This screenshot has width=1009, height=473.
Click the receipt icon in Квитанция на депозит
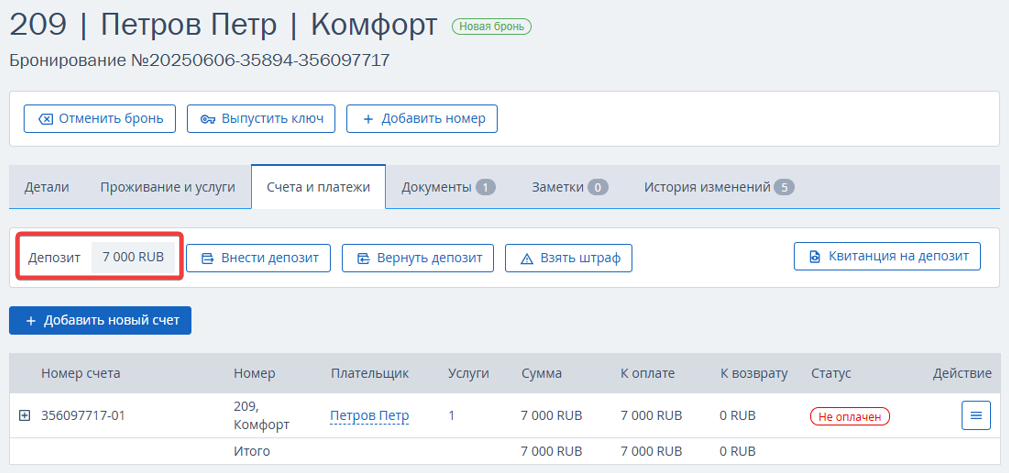(815, 256)
